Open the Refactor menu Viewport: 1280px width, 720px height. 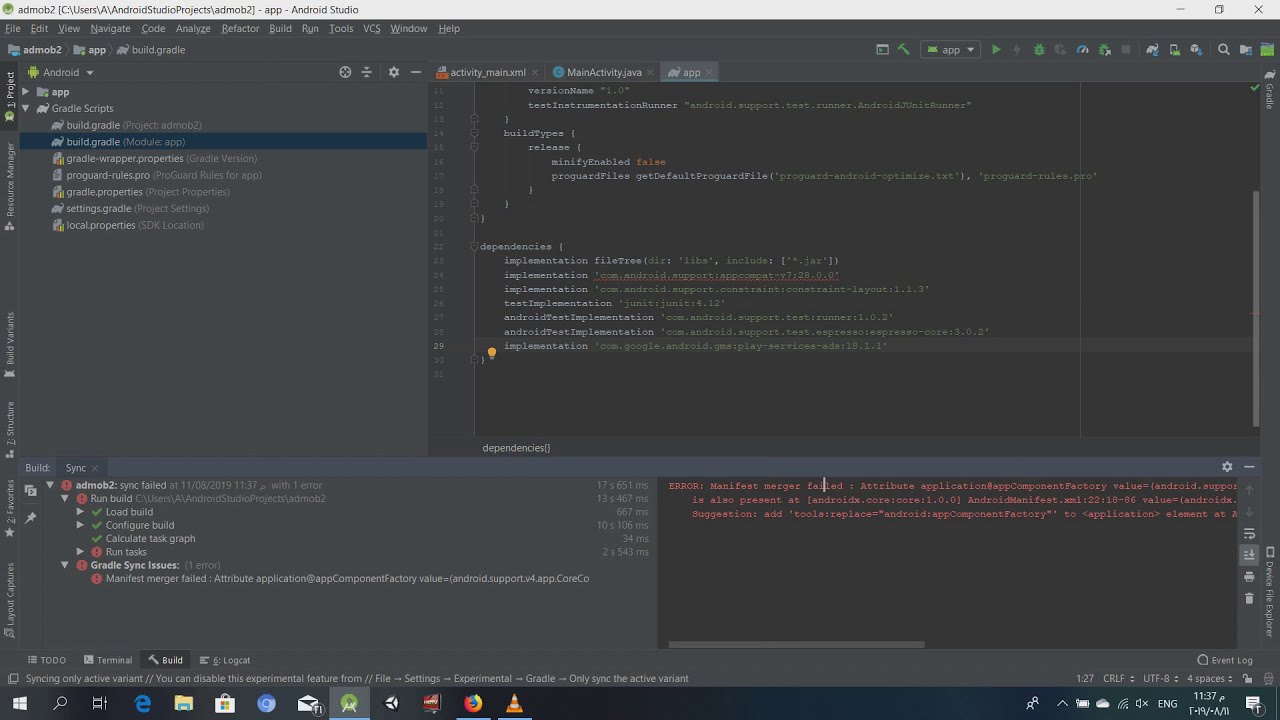click(240, 28)
